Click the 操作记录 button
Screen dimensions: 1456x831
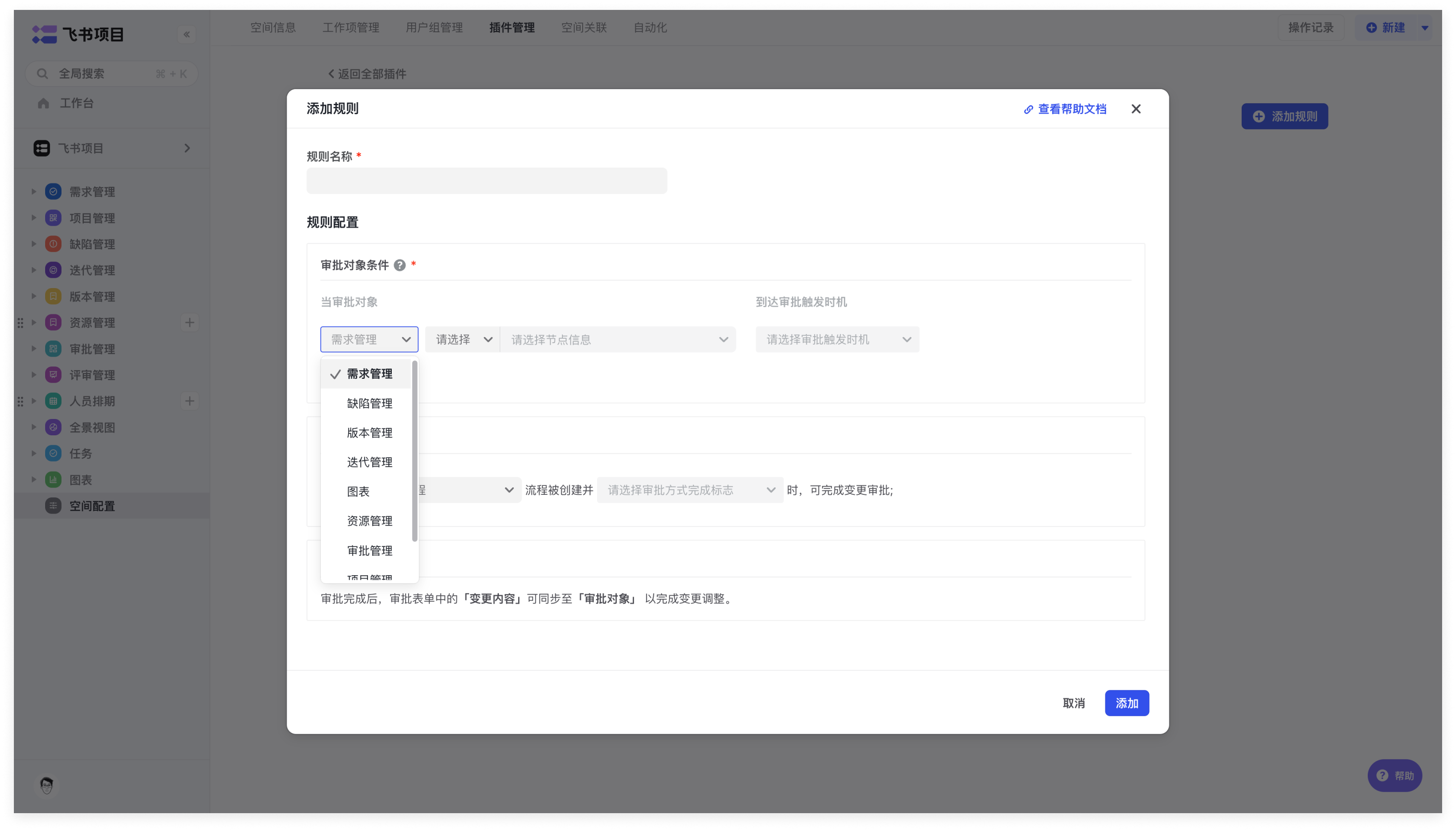click(1311, 28)
